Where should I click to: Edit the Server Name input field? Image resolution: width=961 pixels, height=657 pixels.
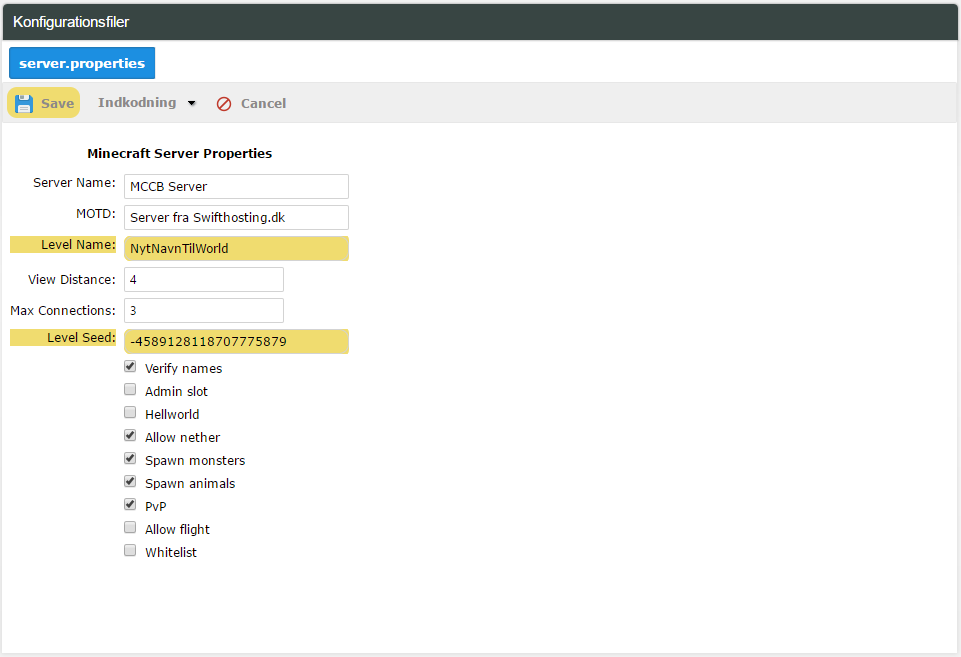coord(236,186)
